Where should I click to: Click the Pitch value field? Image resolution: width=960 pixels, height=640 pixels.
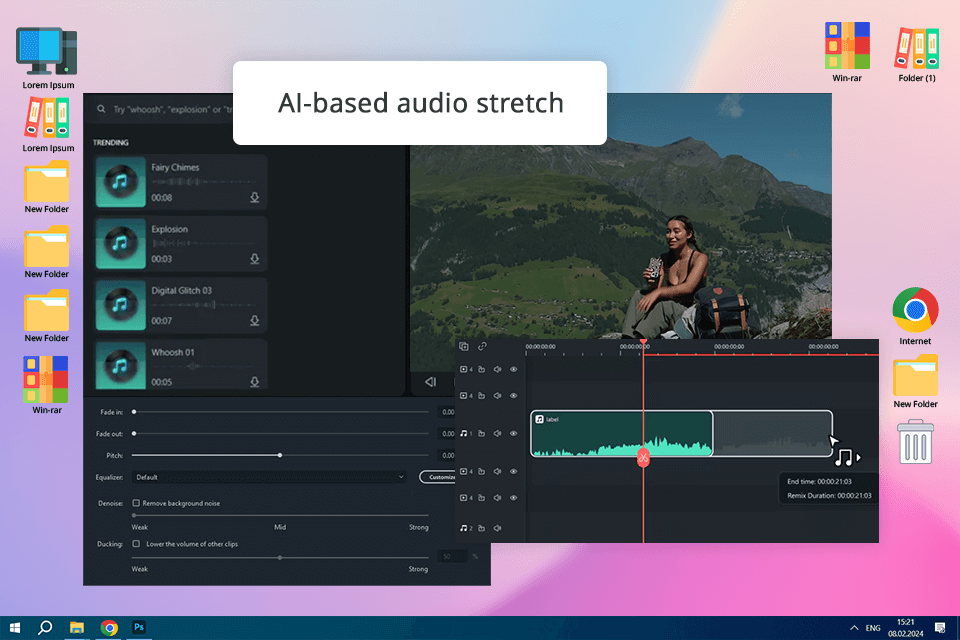click(448, 455)
